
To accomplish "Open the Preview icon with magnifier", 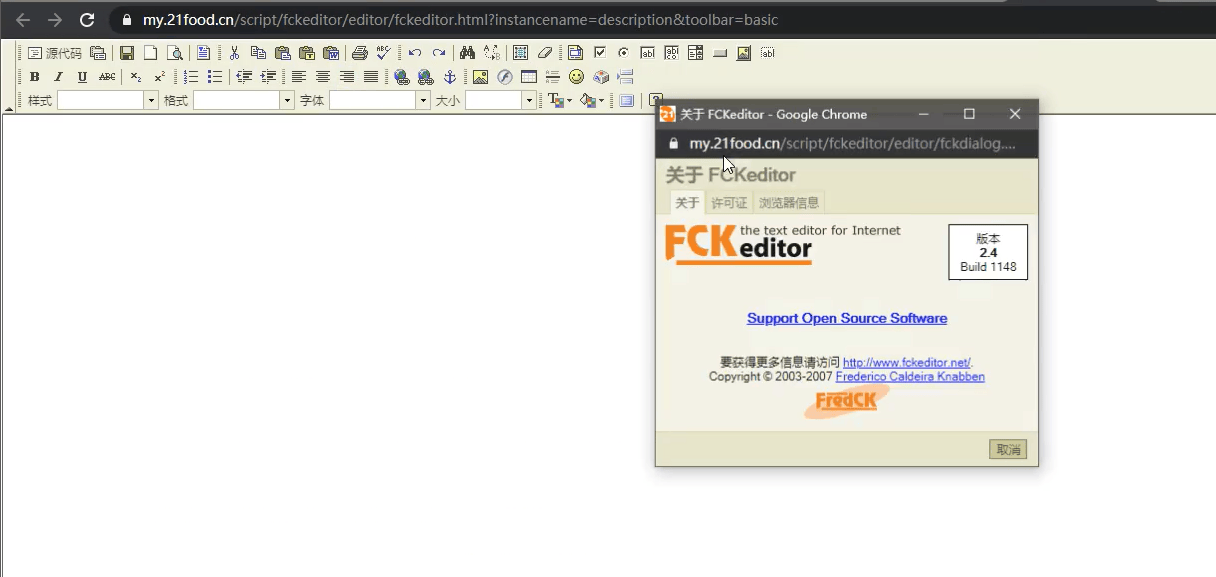I will tap(175, 53).
